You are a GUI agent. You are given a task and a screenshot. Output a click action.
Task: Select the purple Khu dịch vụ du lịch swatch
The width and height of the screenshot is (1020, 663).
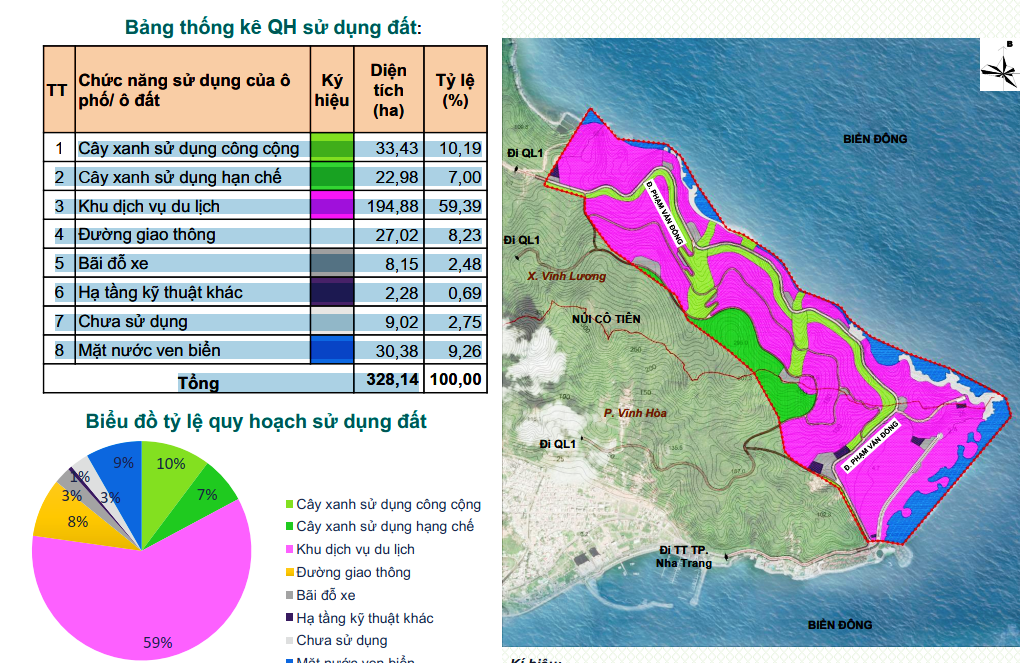332,205
